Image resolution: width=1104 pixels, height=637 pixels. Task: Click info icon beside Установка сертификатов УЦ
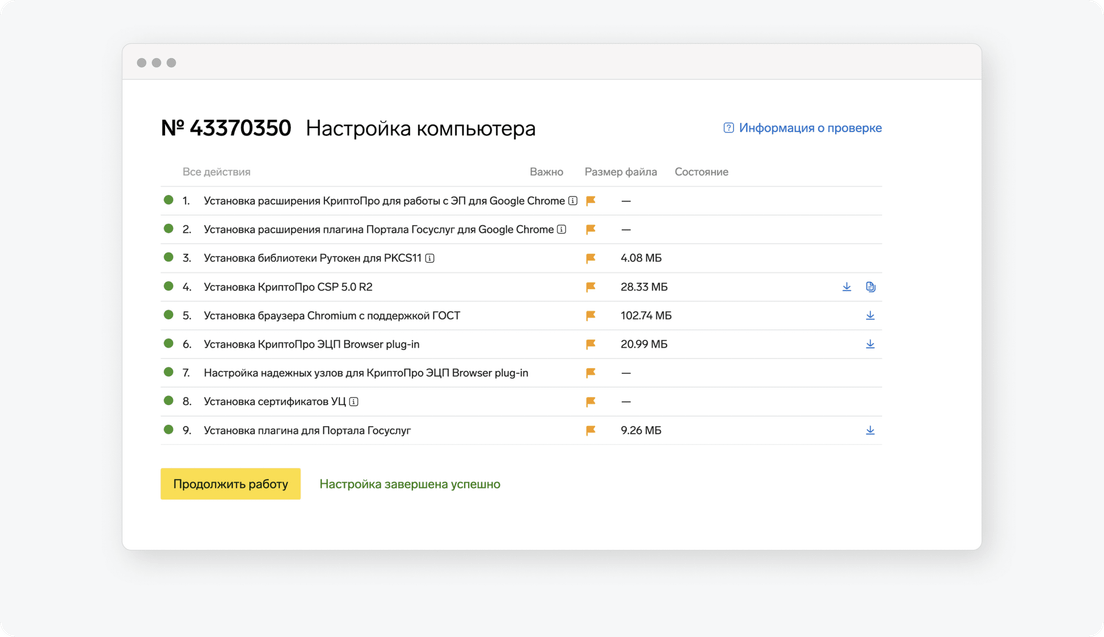[x=354, y=402]
